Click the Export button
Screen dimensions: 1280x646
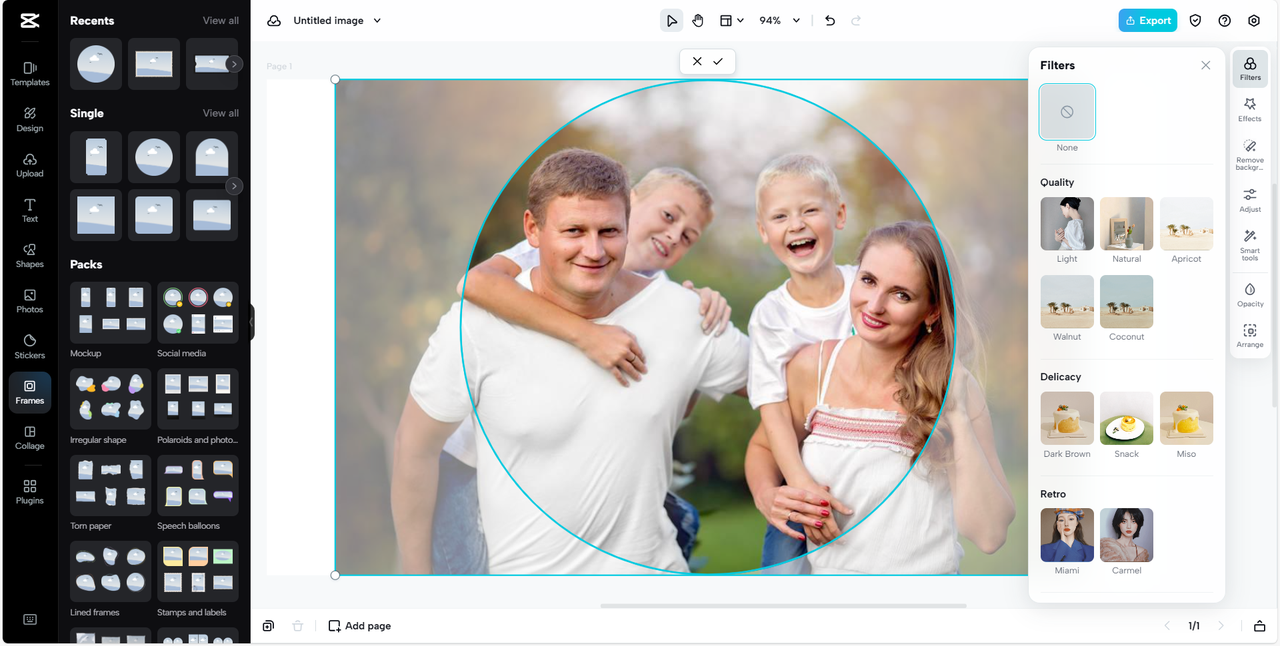pos(1148,20)
